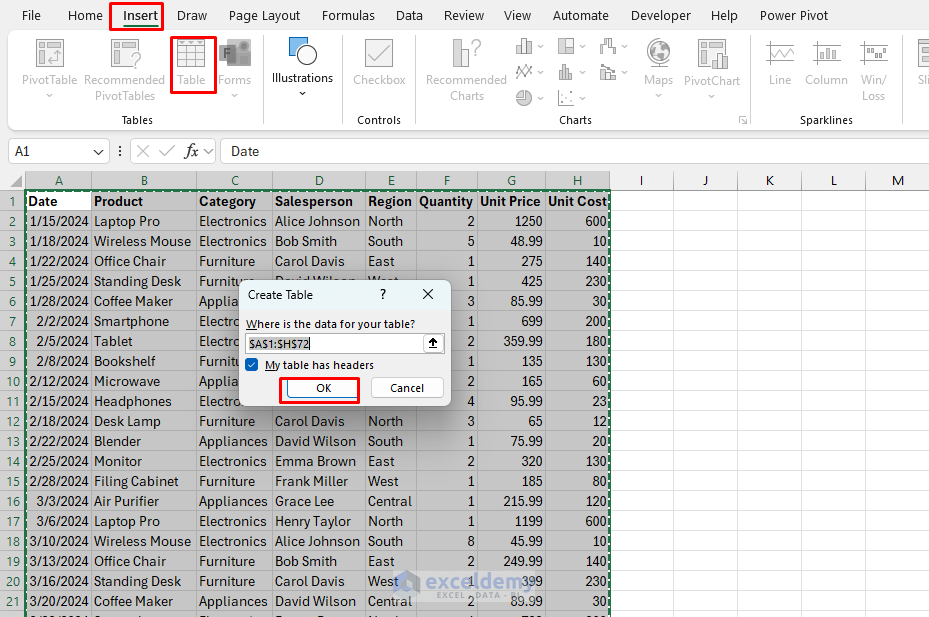This screenshot has width=929, height=617.
Task: Insert a pie or doughnut chart
Action: click(524, 97)
